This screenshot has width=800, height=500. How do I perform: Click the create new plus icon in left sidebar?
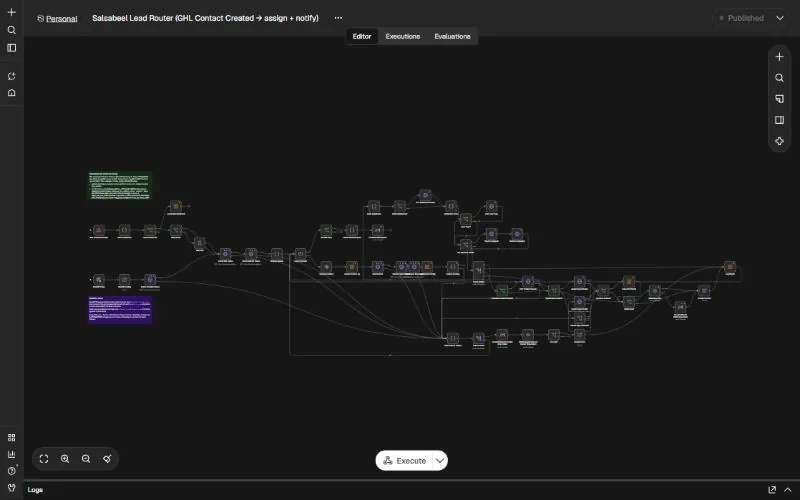pyautogui.click(x=11, y=12)
